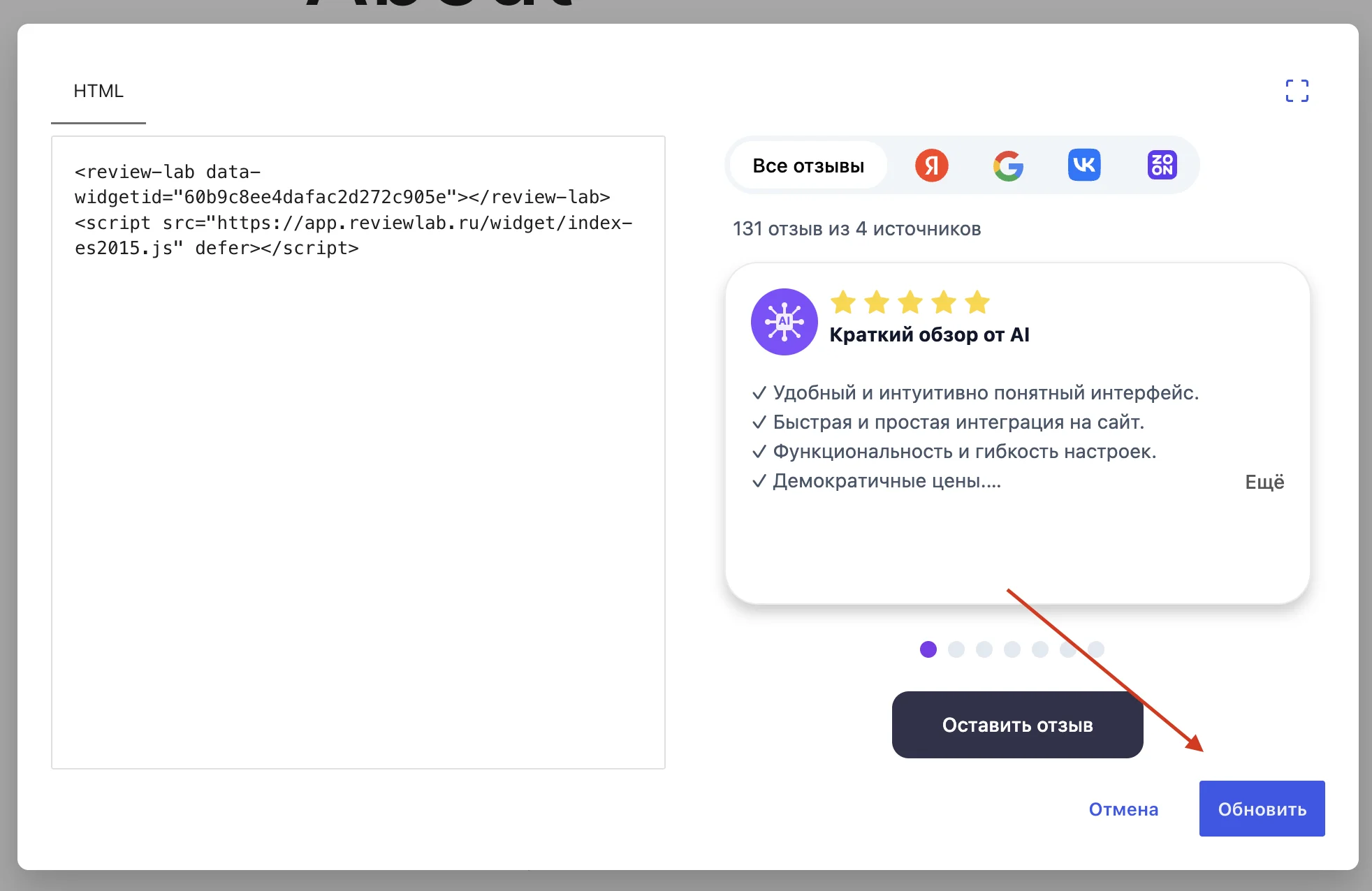This screenshot has height=891, width=1372.
Task: Filter reviews by the Yandex icon
Action: (931, 165)
